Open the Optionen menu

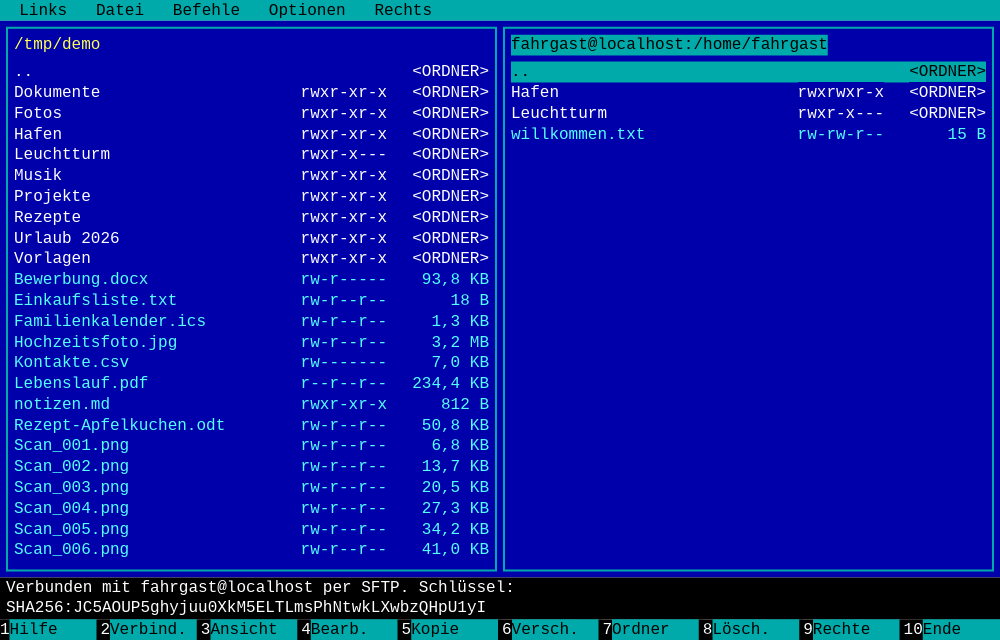tap(307, 10)
